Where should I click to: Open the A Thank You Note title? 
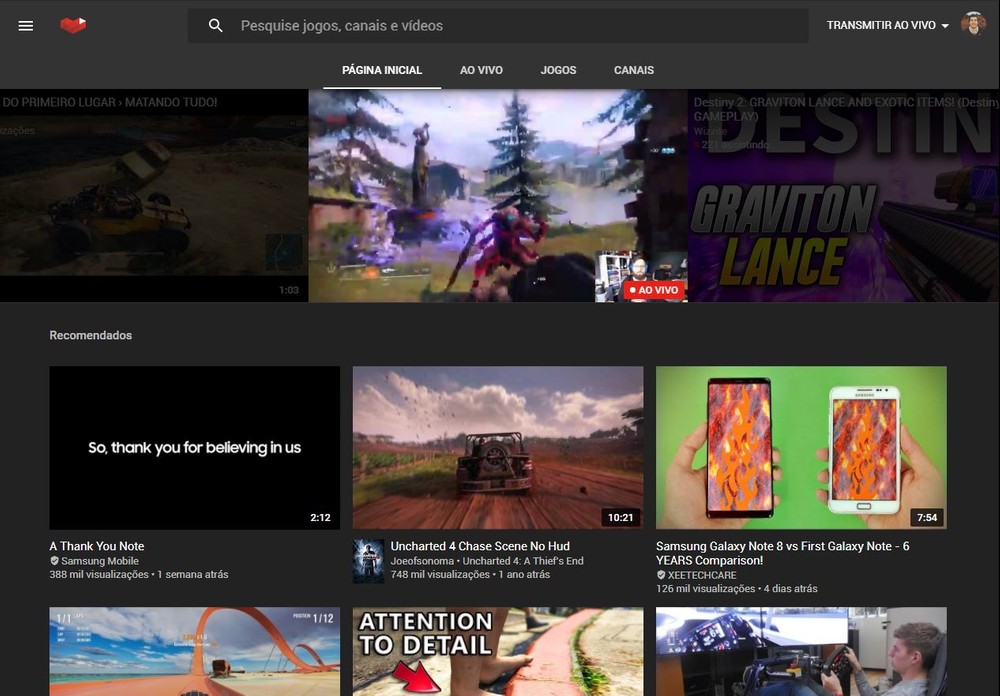pyautogui.click(x=97, y=546)
